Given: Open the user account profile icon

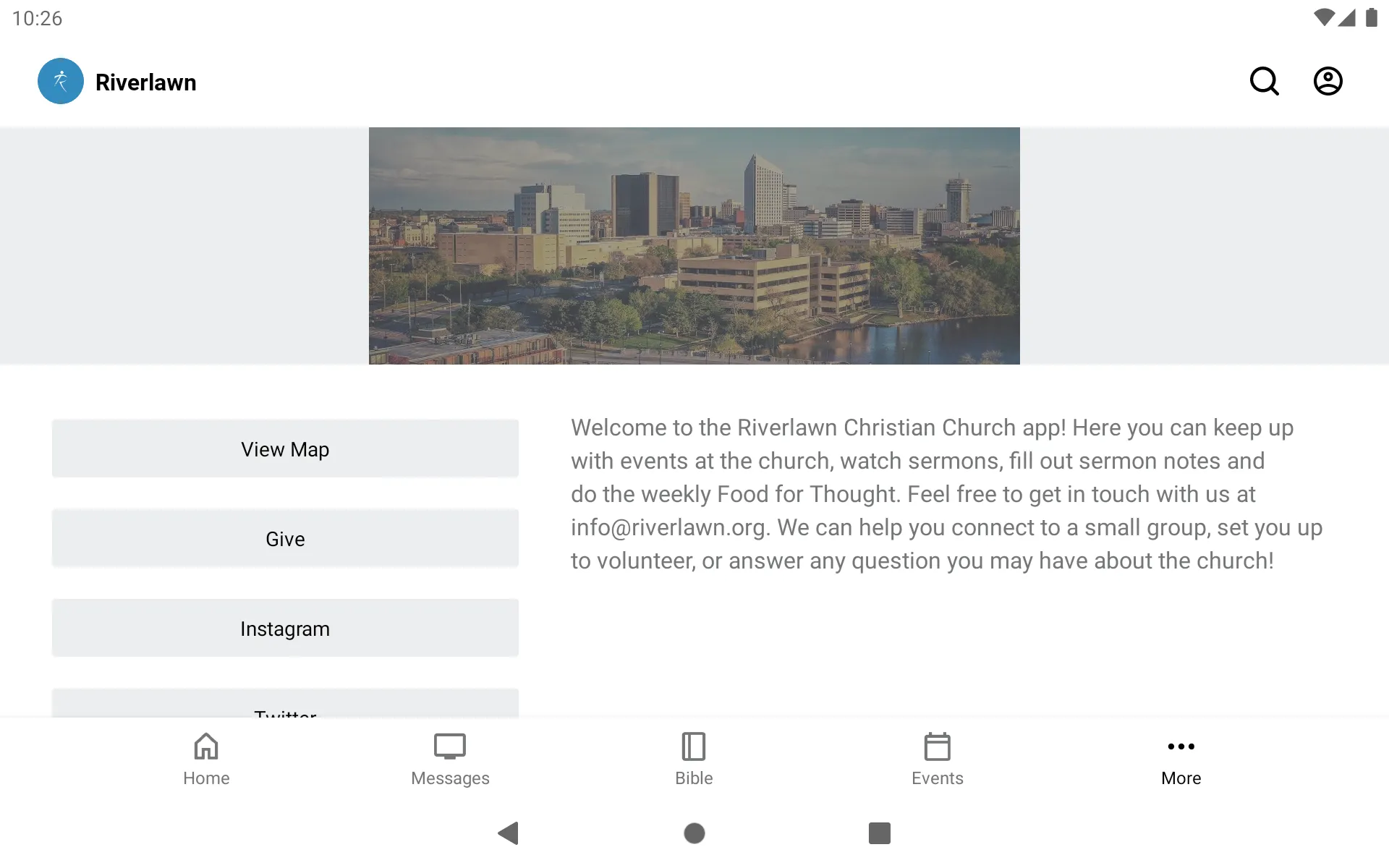Looking at the screenshot, I should tap(1328, 81).
